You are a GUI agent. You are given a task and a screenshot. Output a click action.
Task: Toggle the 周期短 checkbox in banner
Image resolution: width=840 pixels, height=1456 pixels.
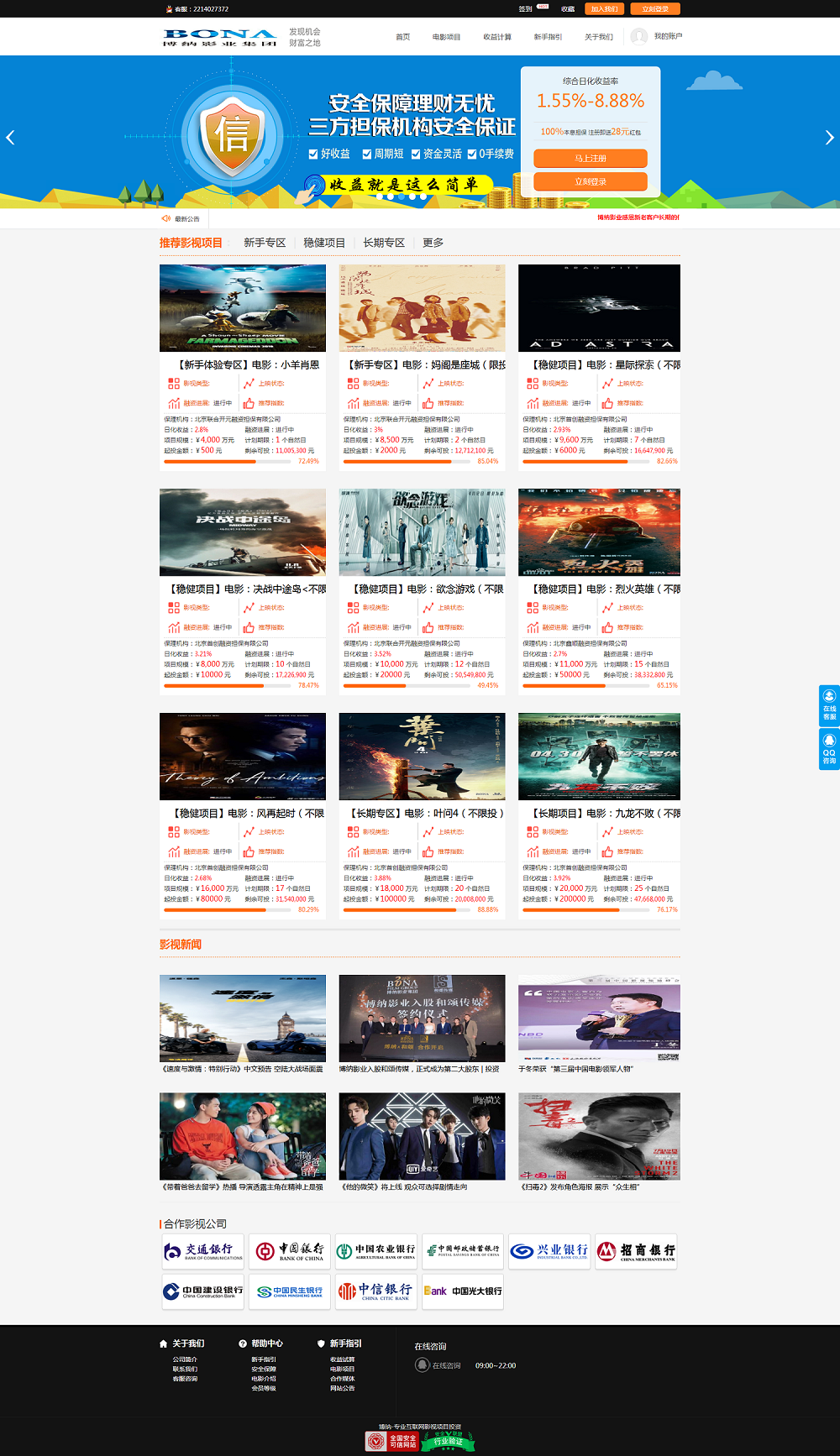coord(367,155)
